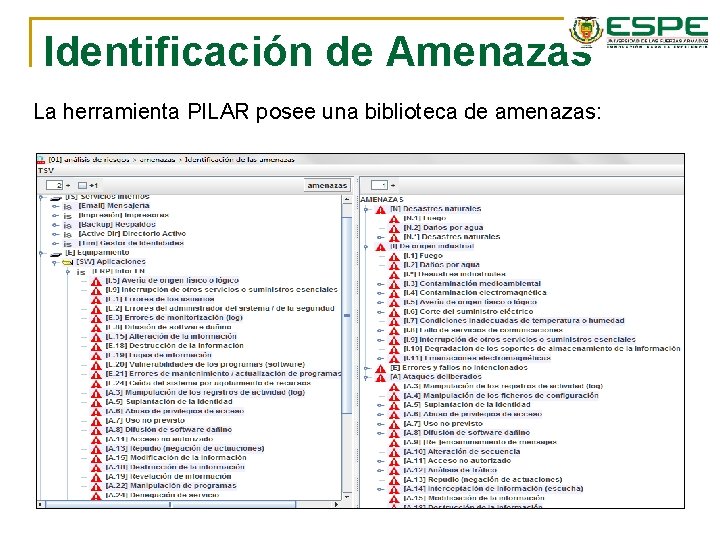720x540 pixels.
Task: Select [E.8] Difusión de software dañino
Action: pyautogui.click(x=169, y=327)
